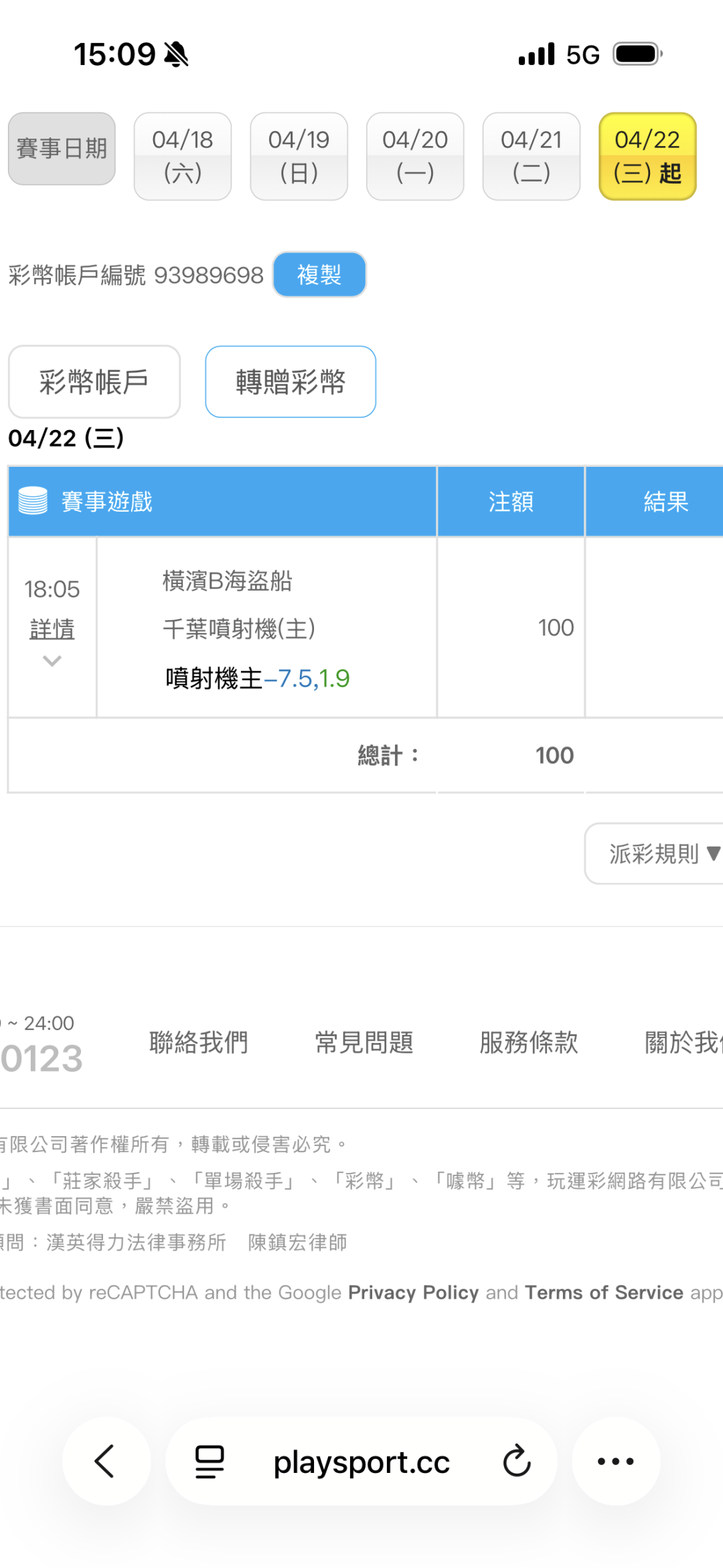Image resolution: width=723 pixels, height=1568 pixels.
Task: Switch to the 04/20 (一) date
Action: [415, 156]
